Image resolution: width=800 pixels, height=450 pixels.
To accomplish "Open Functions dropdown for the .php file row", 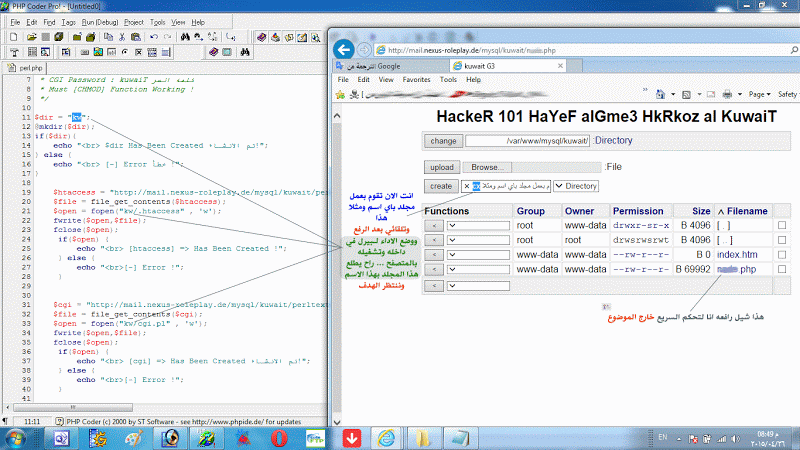I will point(478,269).
